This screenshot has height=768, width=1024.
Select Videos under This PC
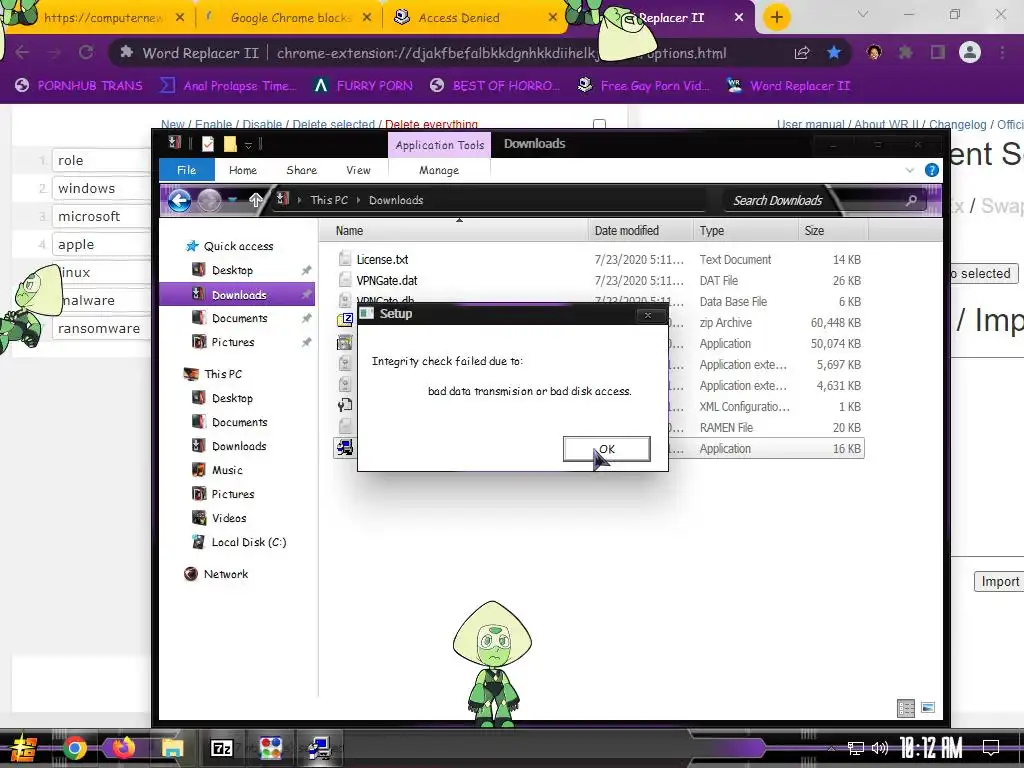(229, 518)
